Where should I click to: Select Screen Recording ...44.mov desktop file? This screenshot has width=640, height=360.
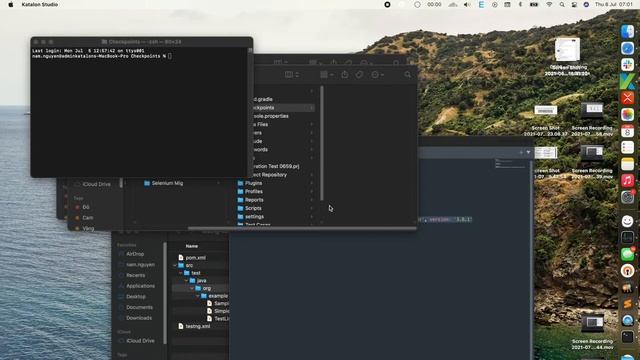[592, 332]
